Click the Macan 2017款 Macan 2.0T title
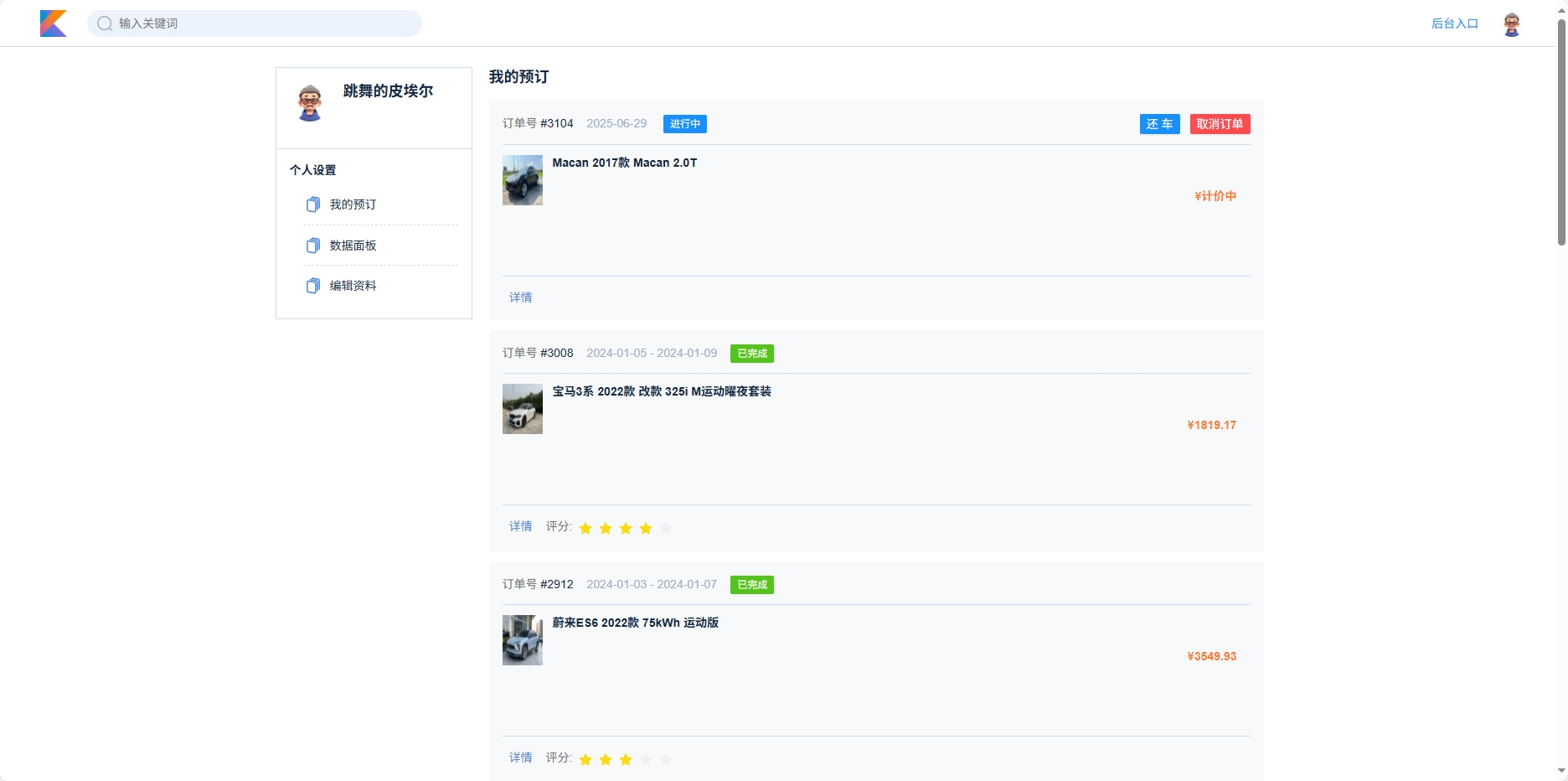 [x=625, y=163]
